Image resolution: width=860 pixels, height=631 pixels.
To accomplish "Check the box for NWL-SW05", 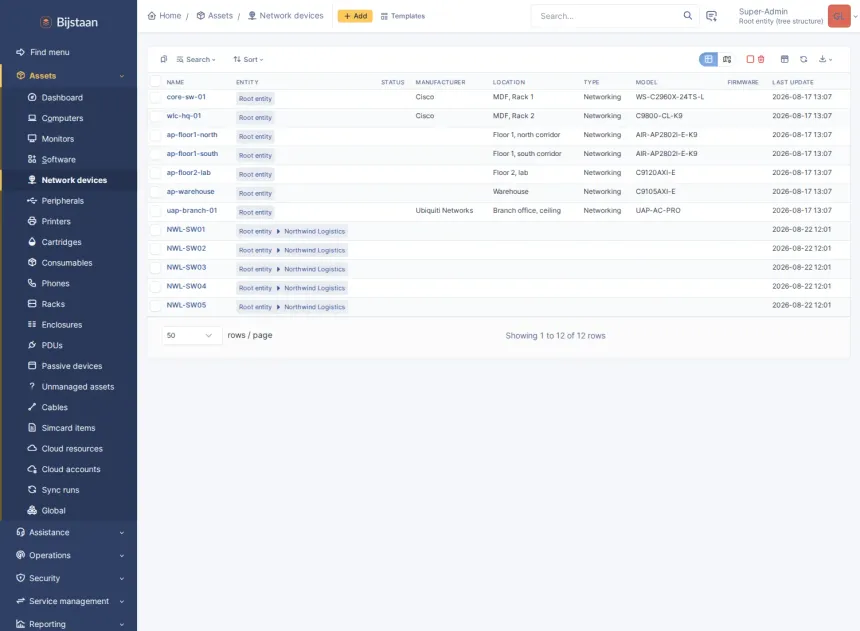I will click(156, 305).
